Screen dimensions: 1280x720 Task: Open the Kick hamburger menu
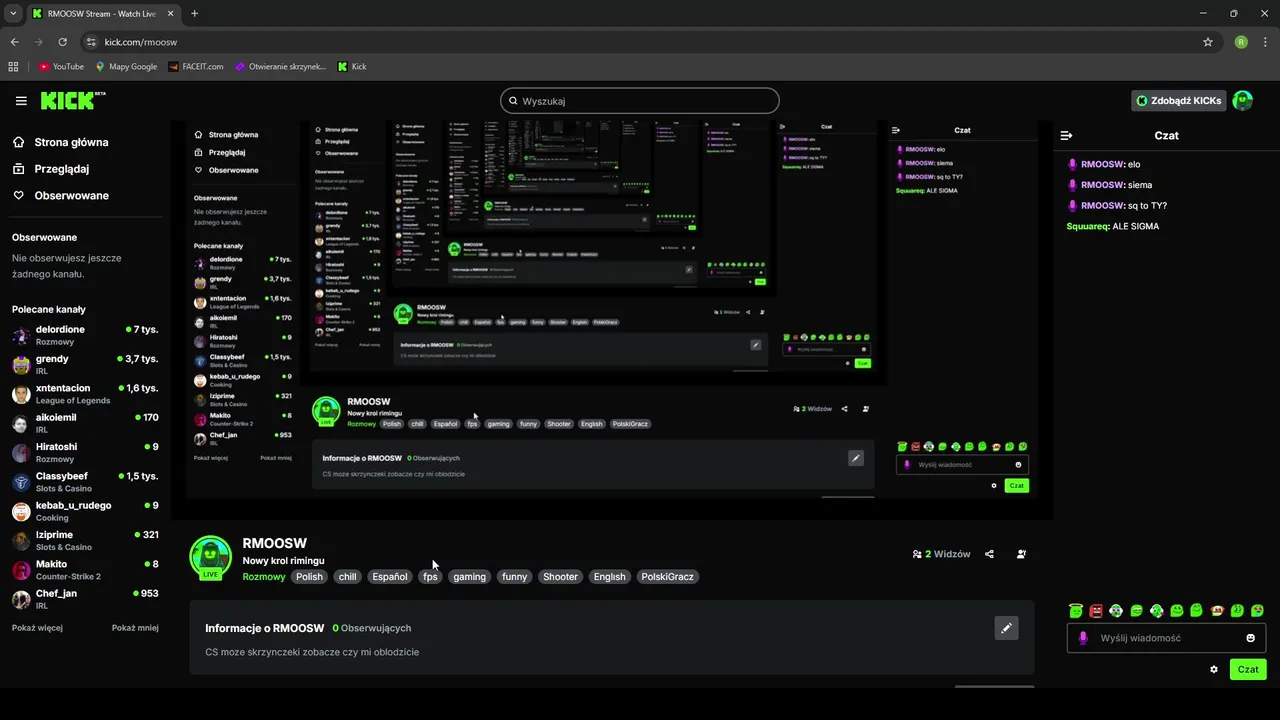21,101
